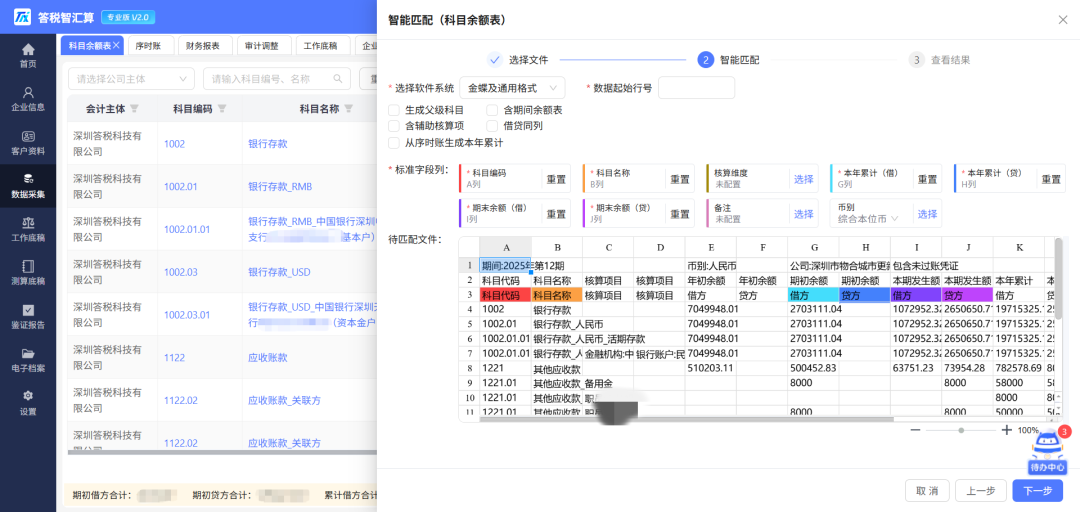Select the 科目余额表 tab
This screenshot has height=512, width=1080.
[x=90, y=45]
